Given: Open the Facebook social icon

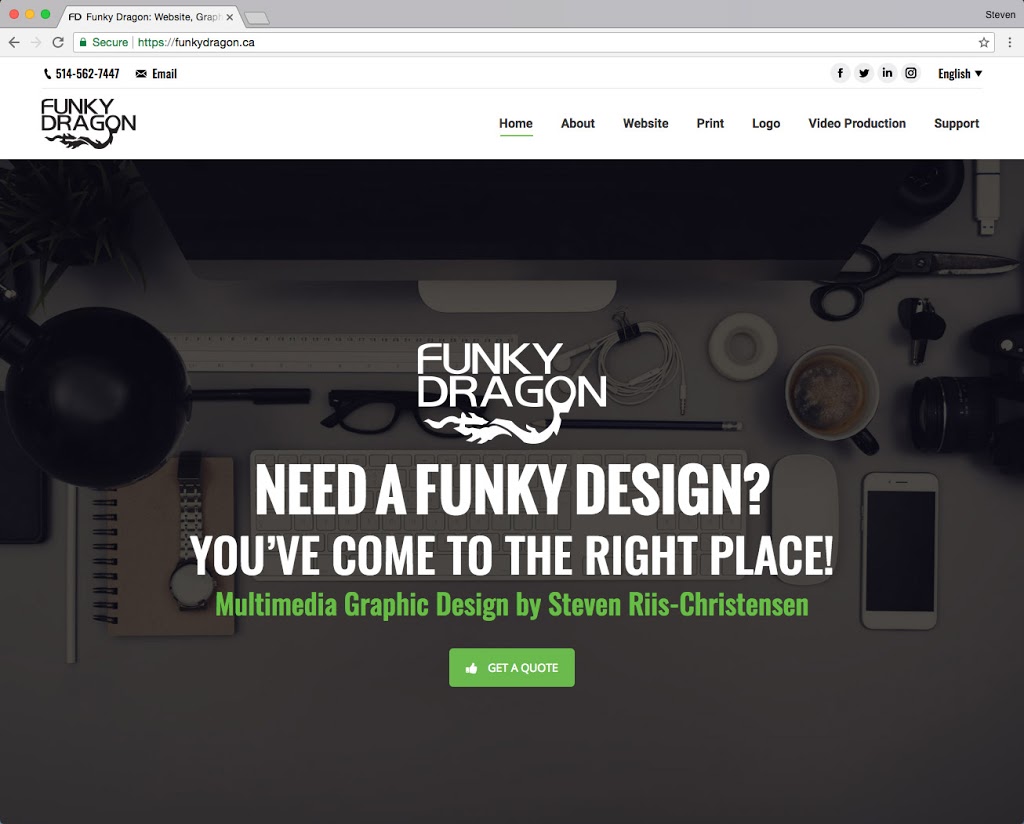Looking at the screenshot, I should 840,73.
